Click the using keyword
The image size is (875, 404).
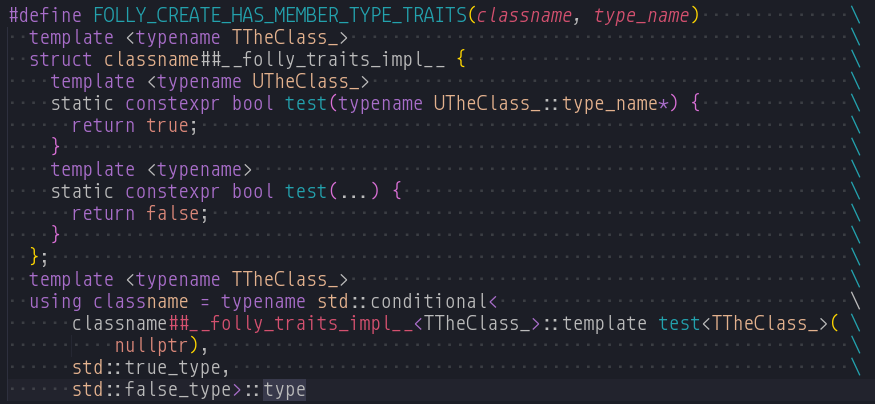pyautogui.click(x=56, y=302)
